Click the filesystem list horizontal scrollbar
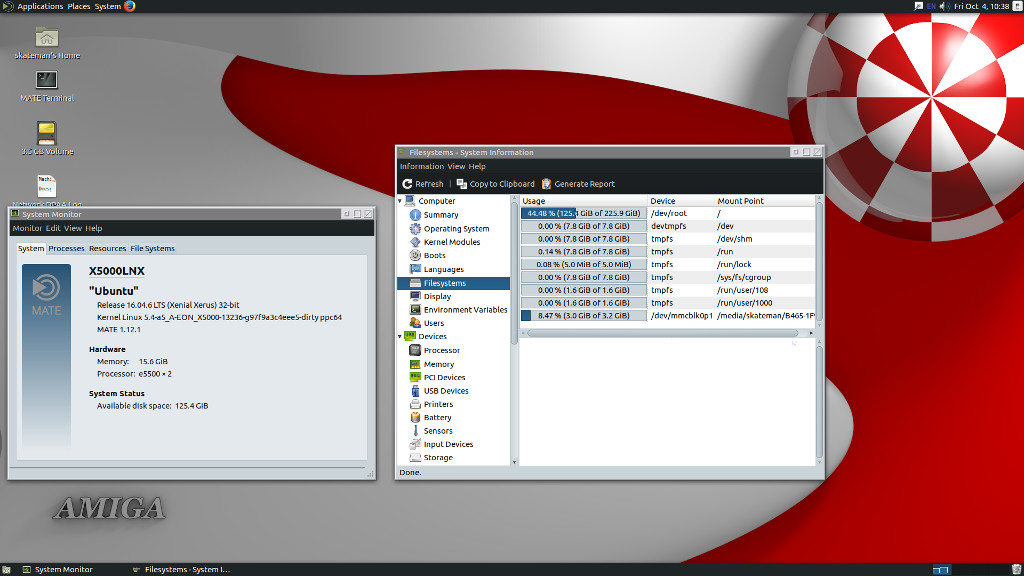This screenshot has height=576, width=1024. [x=662, y=333]
